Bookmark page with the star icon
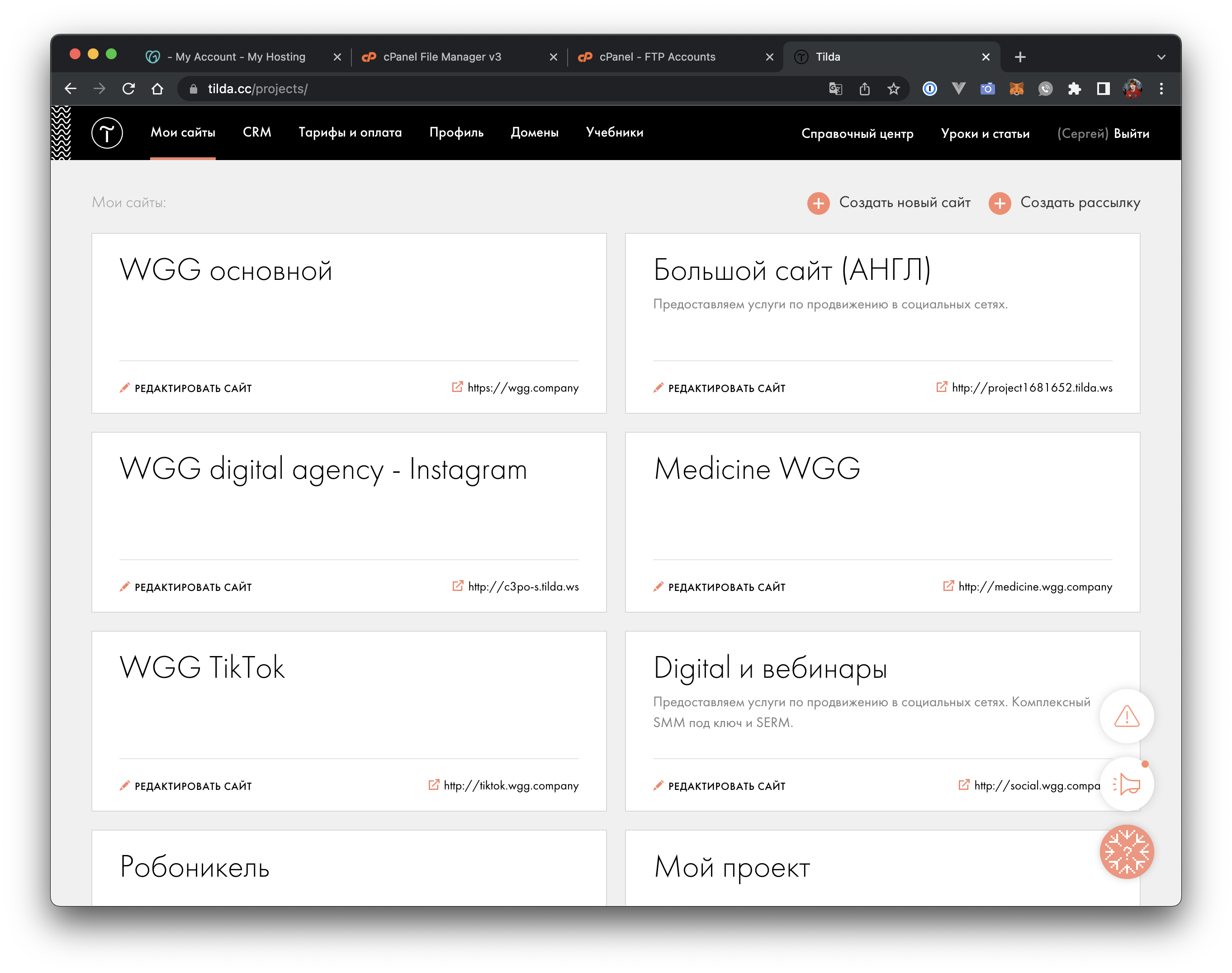The width and height of the screenshot is (1232, 973). point(894,89)
